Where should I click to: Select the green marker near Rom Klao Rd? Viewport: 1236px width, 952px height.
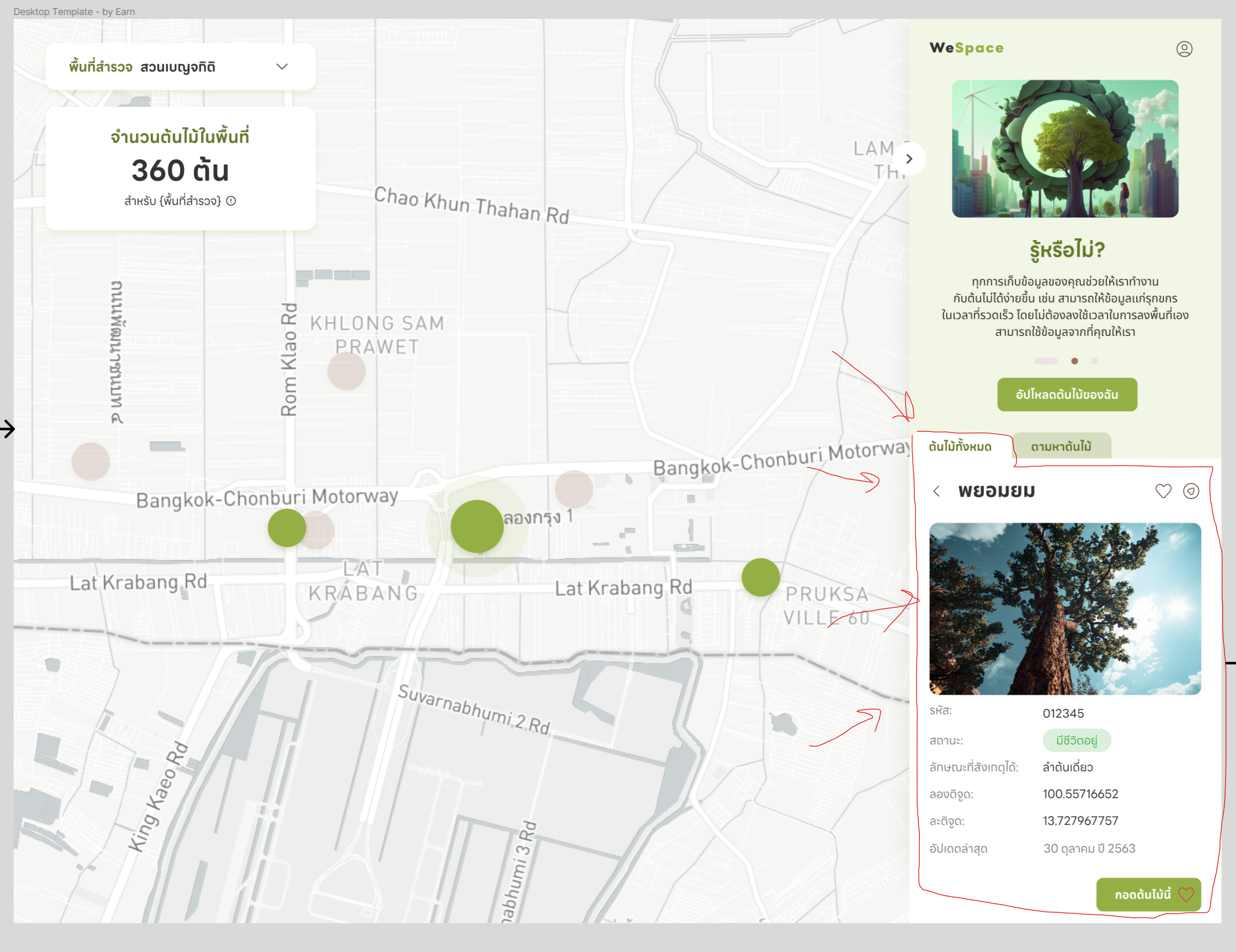[287, 527]
